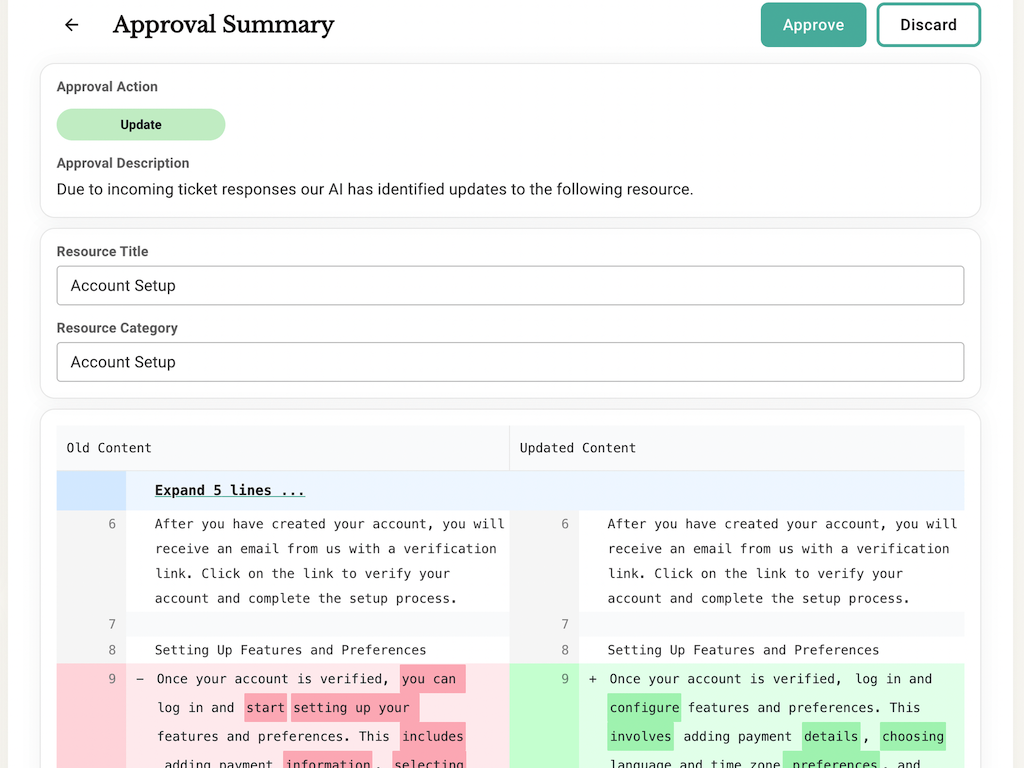The width and height of the screenshot is (1024, 768).
Task: Click the minus marker on removed line
Action: tap(139, 679)
